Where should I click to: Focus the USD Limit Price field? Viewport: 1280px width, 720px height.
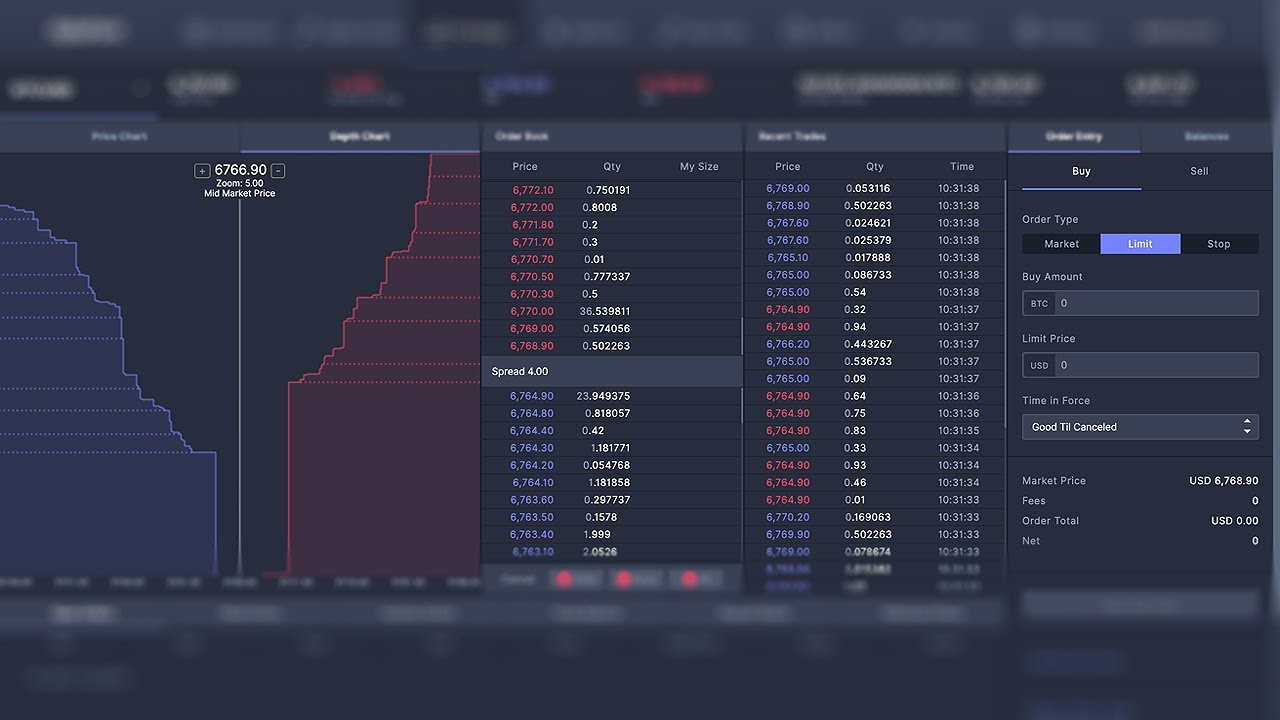1140,365
